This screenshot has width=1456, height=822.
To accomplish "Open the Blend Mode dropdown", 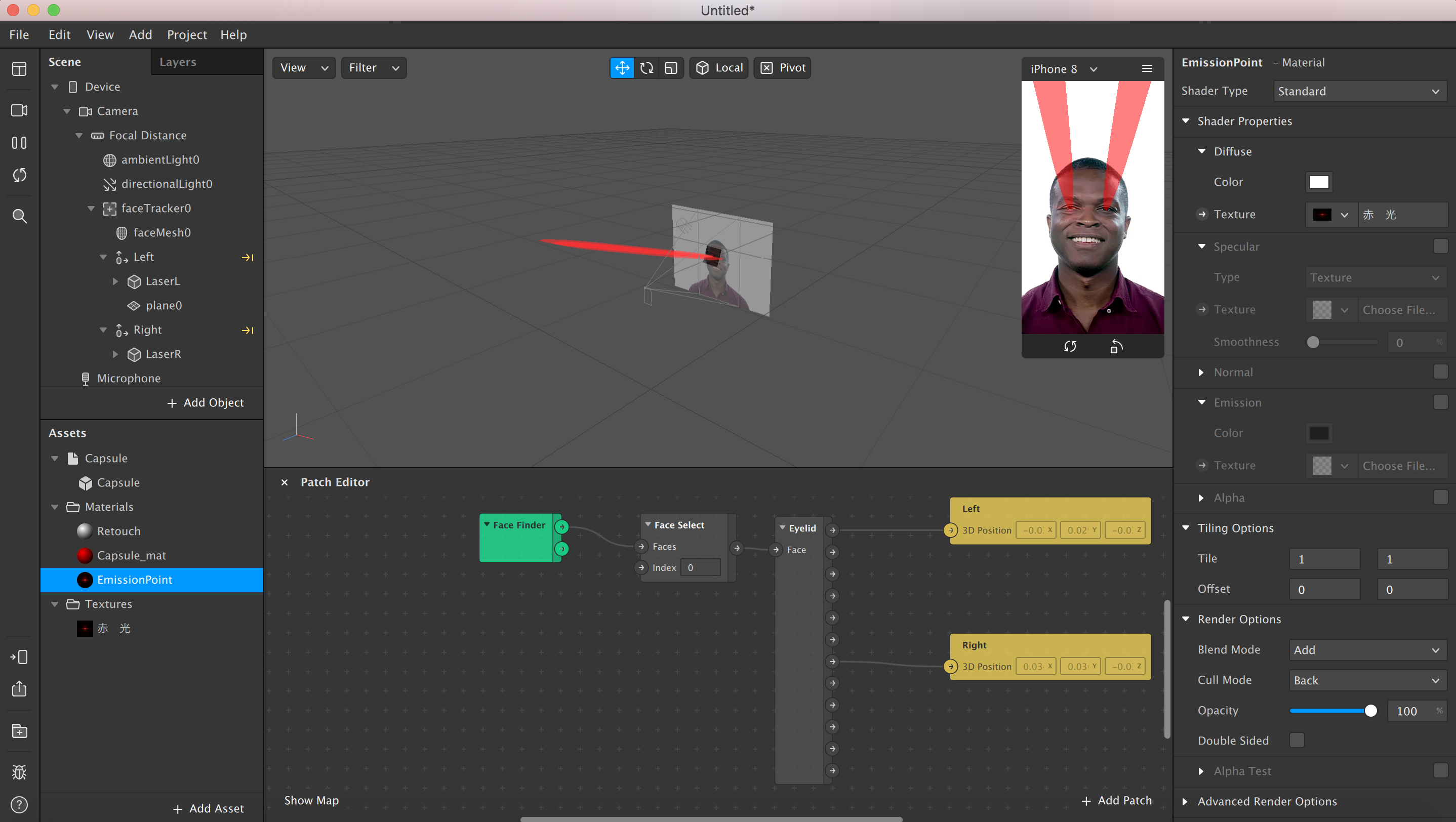I will point(1367,650).
